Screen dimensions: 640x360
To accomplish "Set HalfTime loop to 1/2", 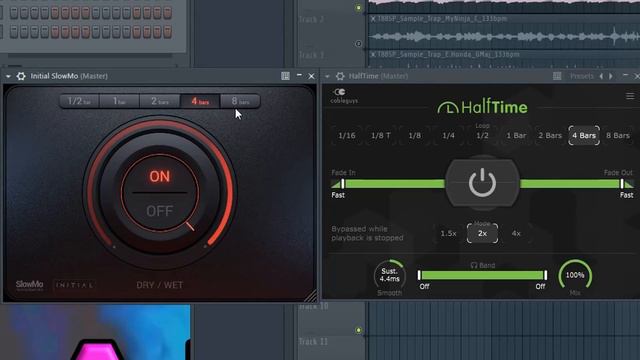I will [x=482, y=136].
